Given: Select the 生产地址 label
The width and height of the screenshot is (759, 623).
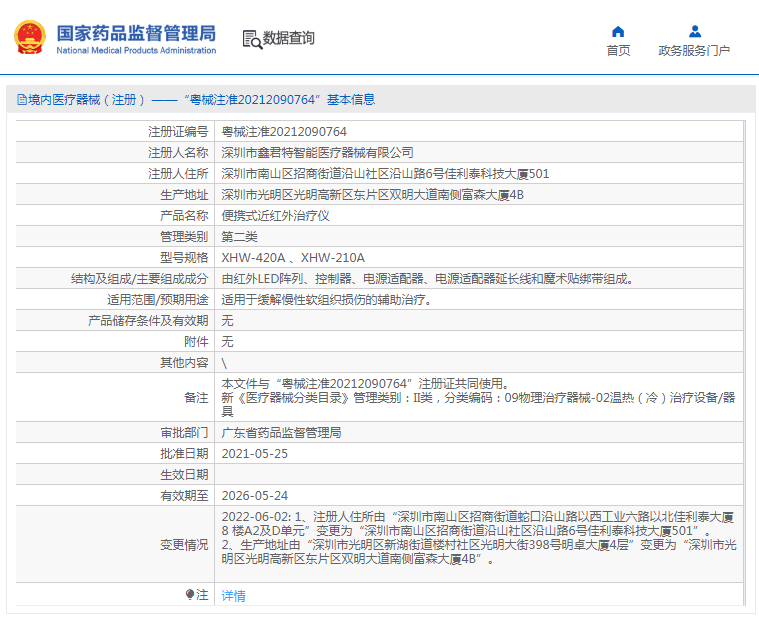Looking at the screenshot, I should (184, 195).
